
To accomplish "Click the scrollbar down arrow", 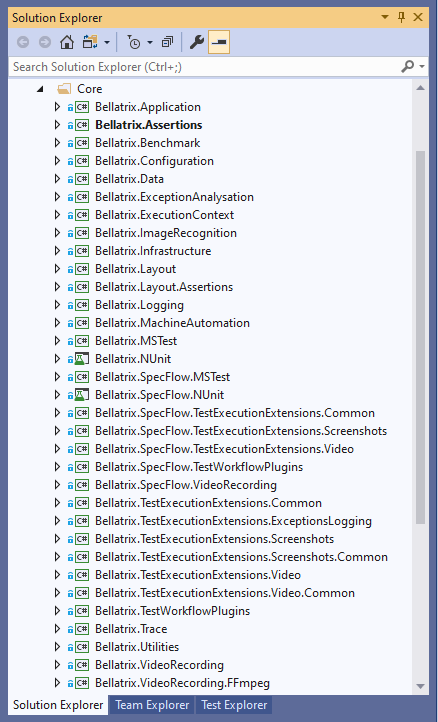I will coord(420,686).
